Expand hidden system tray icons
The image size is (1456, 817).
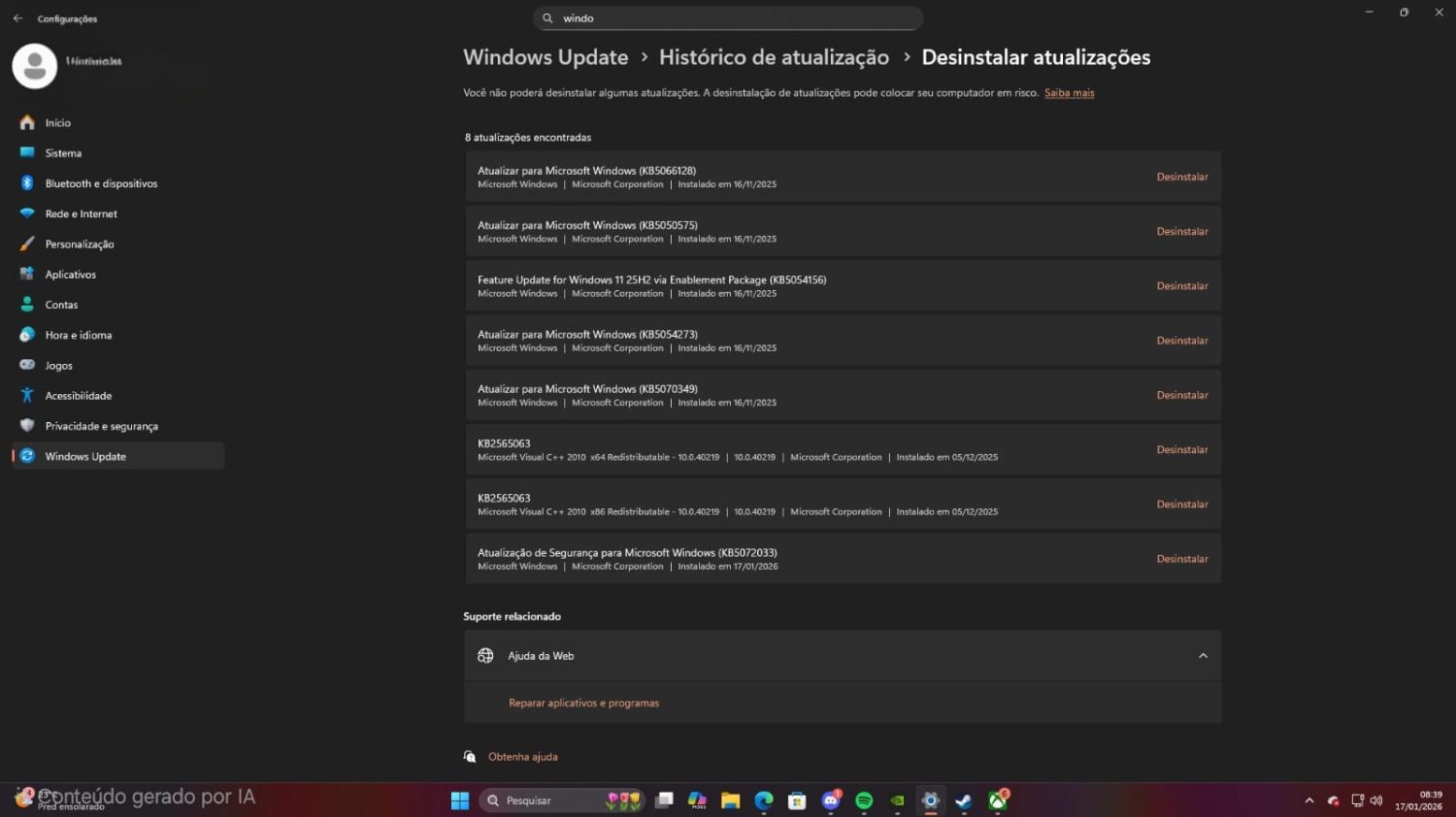click(x=1307, y=801)
